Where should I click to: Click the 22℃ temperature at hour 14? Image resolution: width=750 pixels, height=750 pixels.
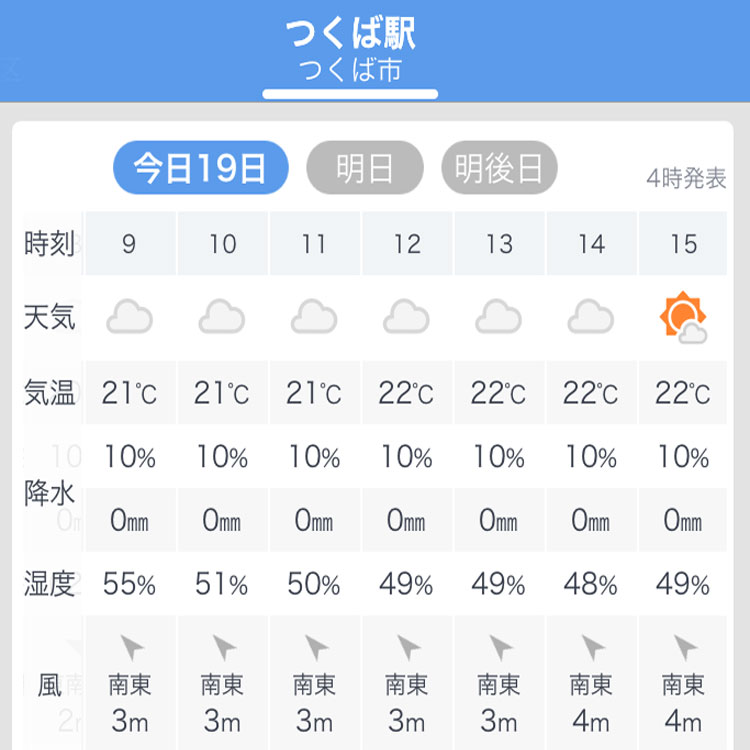pyautogui.click(x=591, y=393)
